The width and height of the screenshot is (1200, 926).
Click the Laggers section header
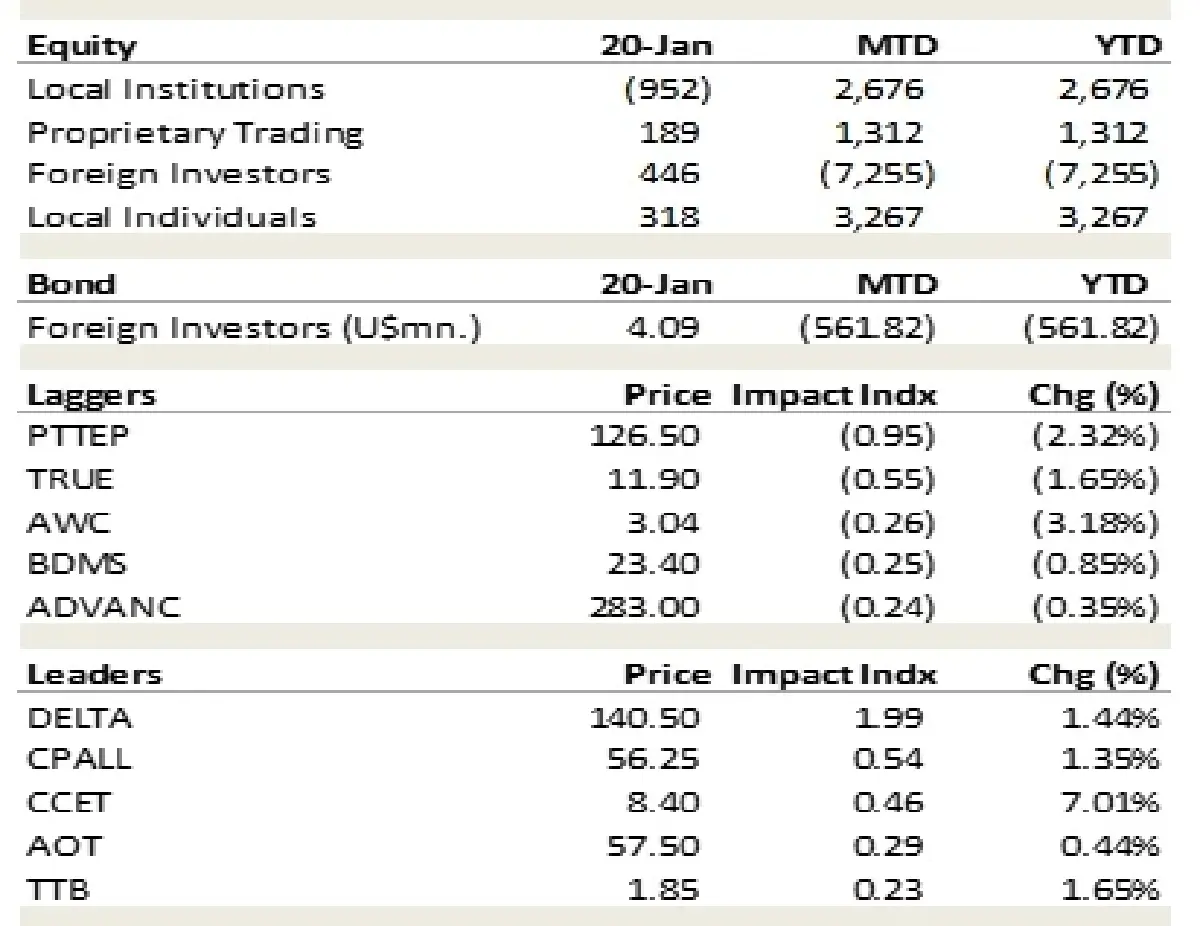92,395
